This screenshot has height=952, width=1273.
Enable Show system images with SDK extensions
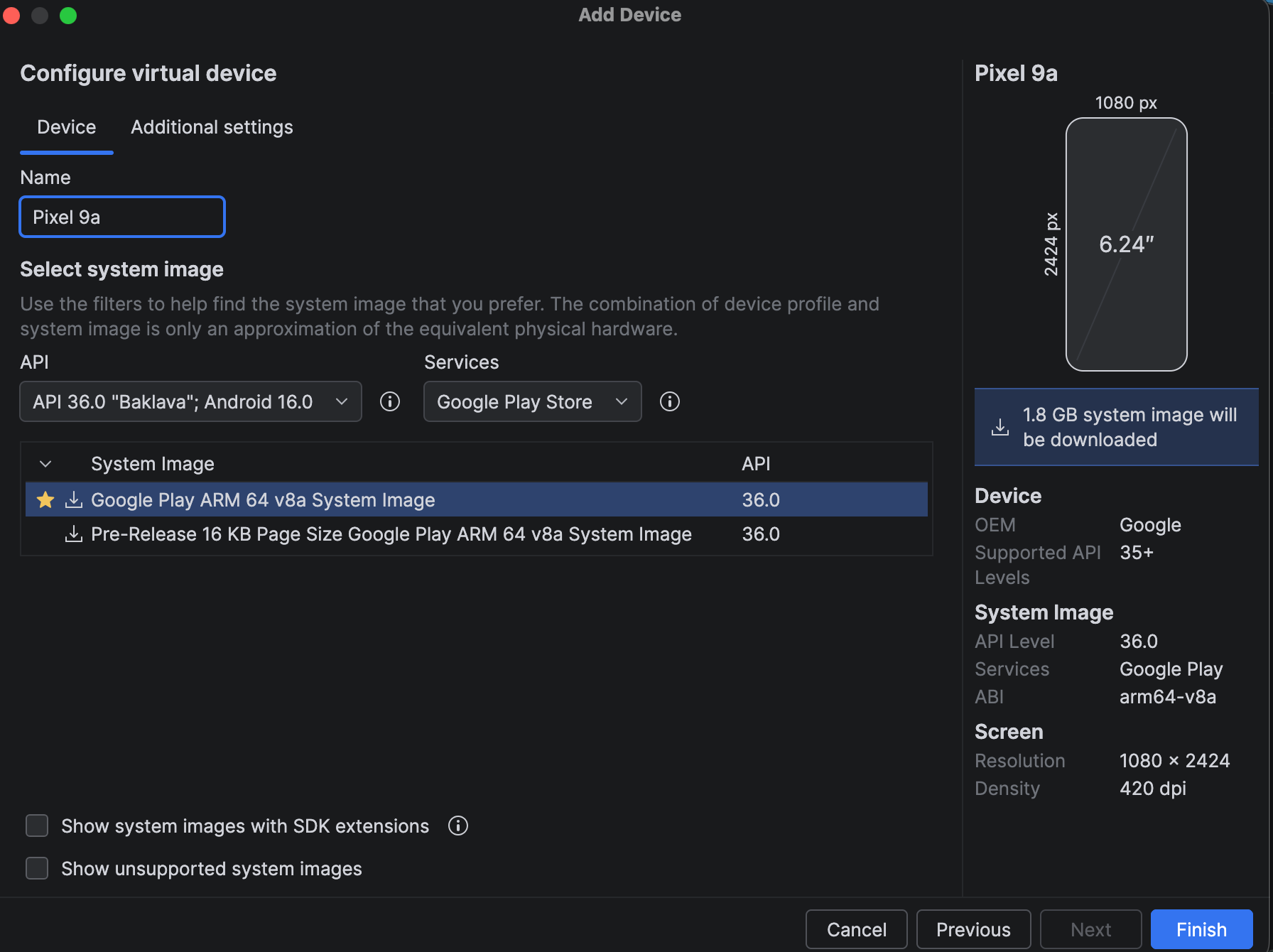point(37,826)
